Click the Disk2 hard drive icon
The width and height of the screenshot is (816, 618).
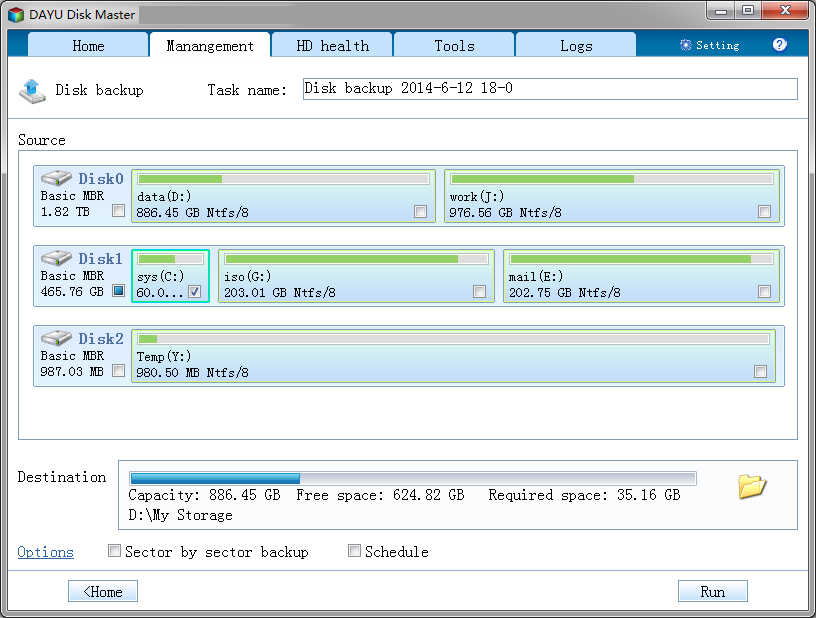(x=56, y=338)
